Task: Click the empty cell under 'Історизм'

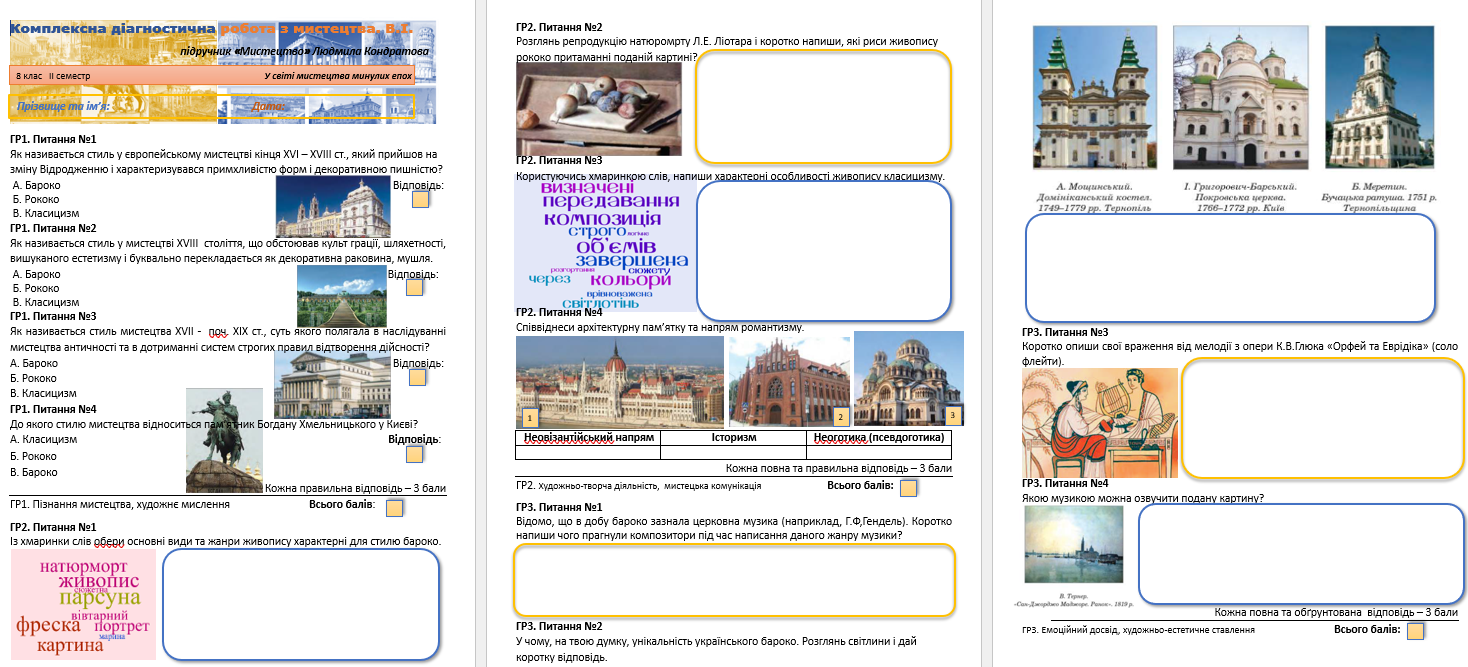Action: click(732, 452)
